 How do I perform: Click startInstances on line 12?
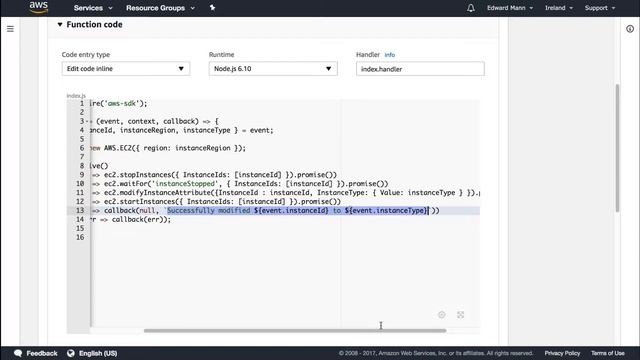pos(147,202)
